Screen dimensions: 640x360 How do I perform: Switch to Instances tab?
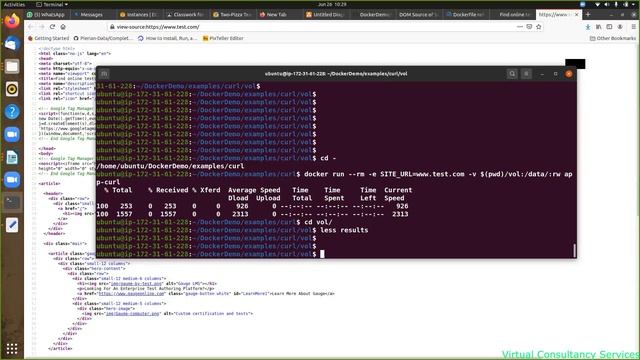click(139, 14)
